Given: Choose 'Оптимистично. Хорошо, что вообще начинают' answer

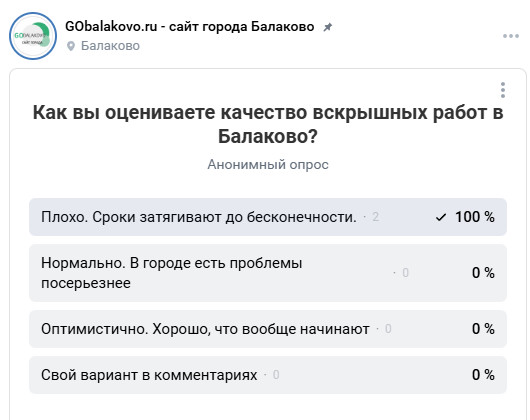Looking at the screenshot, I should coord(268,329).
